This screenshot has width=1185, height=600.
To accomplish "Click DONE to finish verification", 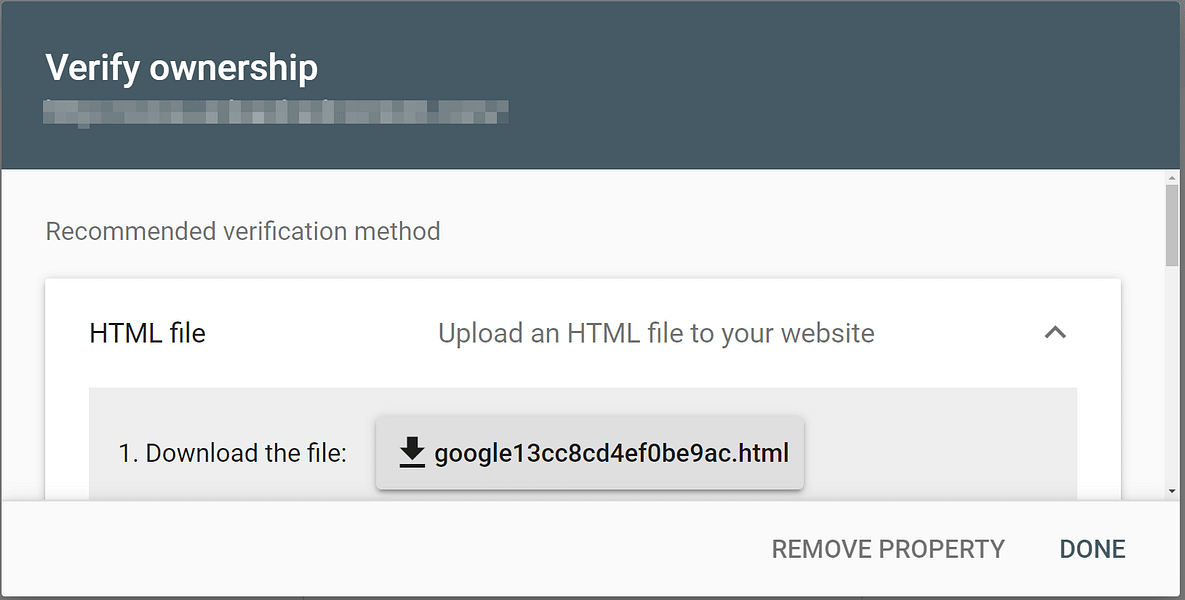I will pos(1091,549).
